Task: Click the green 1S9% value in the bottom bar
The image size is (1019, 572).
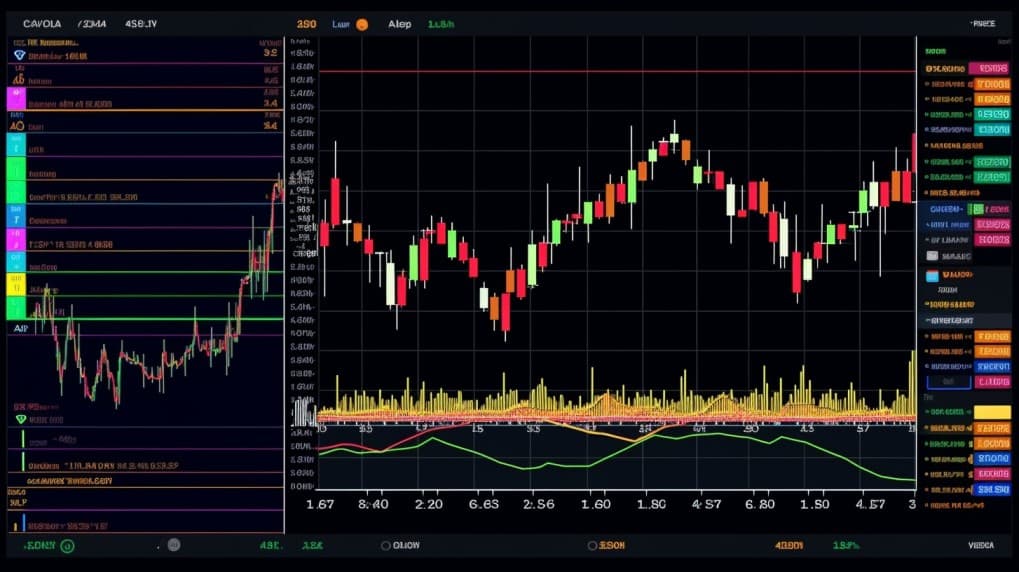Action: tap(846, 545)
